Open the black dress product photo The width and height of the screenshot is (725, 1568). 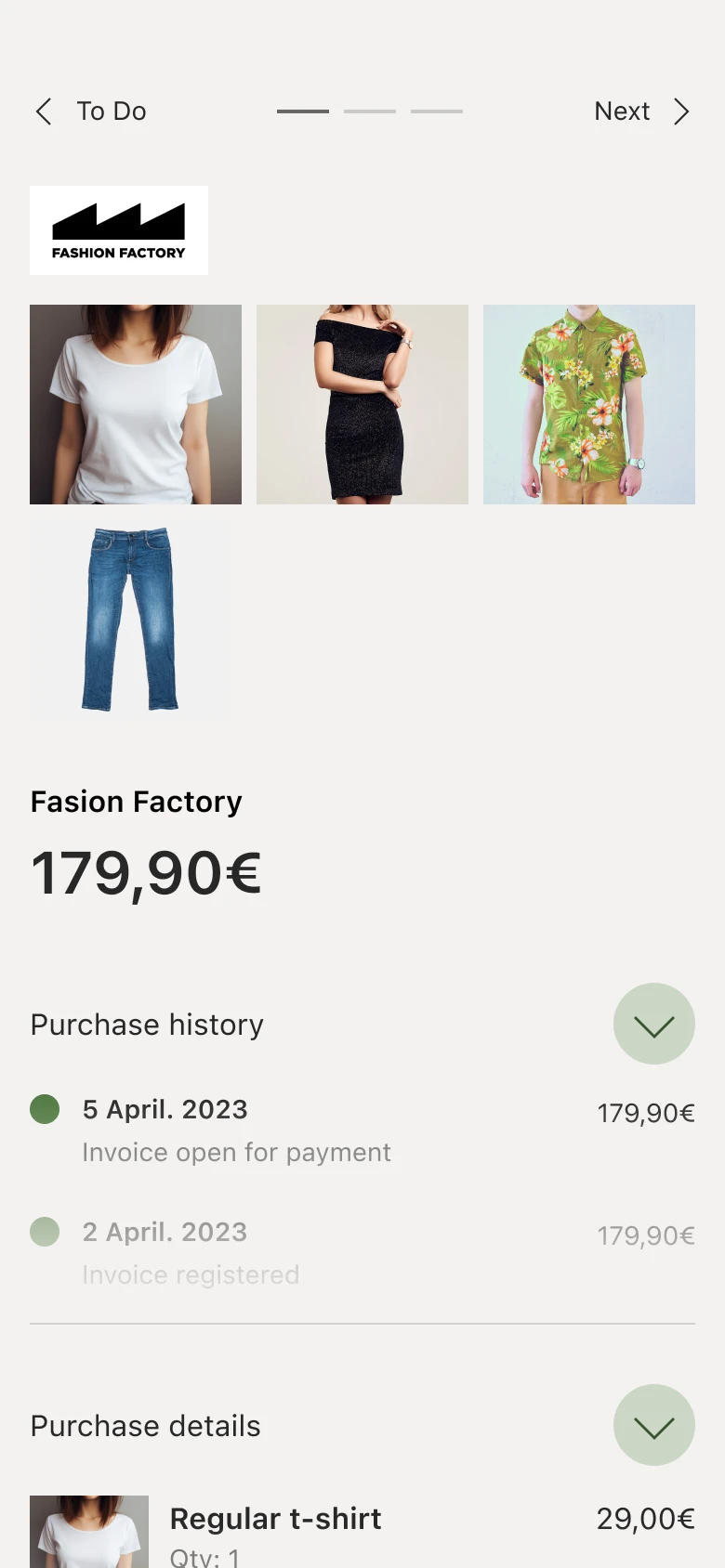tap(362, 404)
